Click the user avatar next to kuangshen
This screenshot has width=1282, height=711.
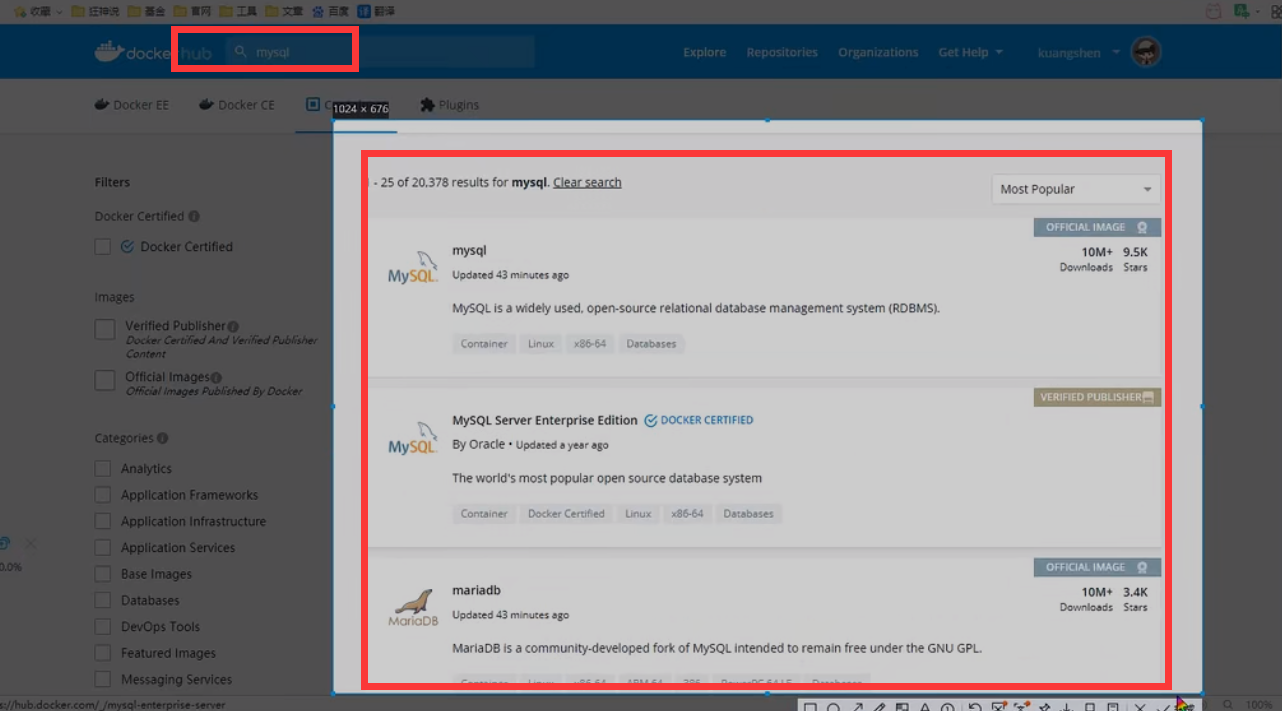1146,52
